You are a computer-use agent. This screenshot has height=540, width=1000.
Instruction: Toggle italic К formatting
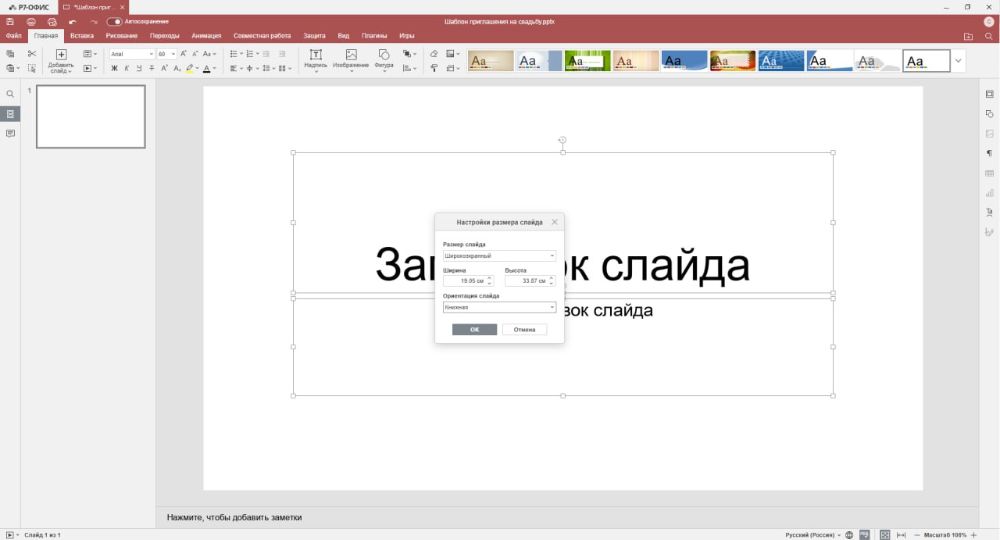[127, 69]
